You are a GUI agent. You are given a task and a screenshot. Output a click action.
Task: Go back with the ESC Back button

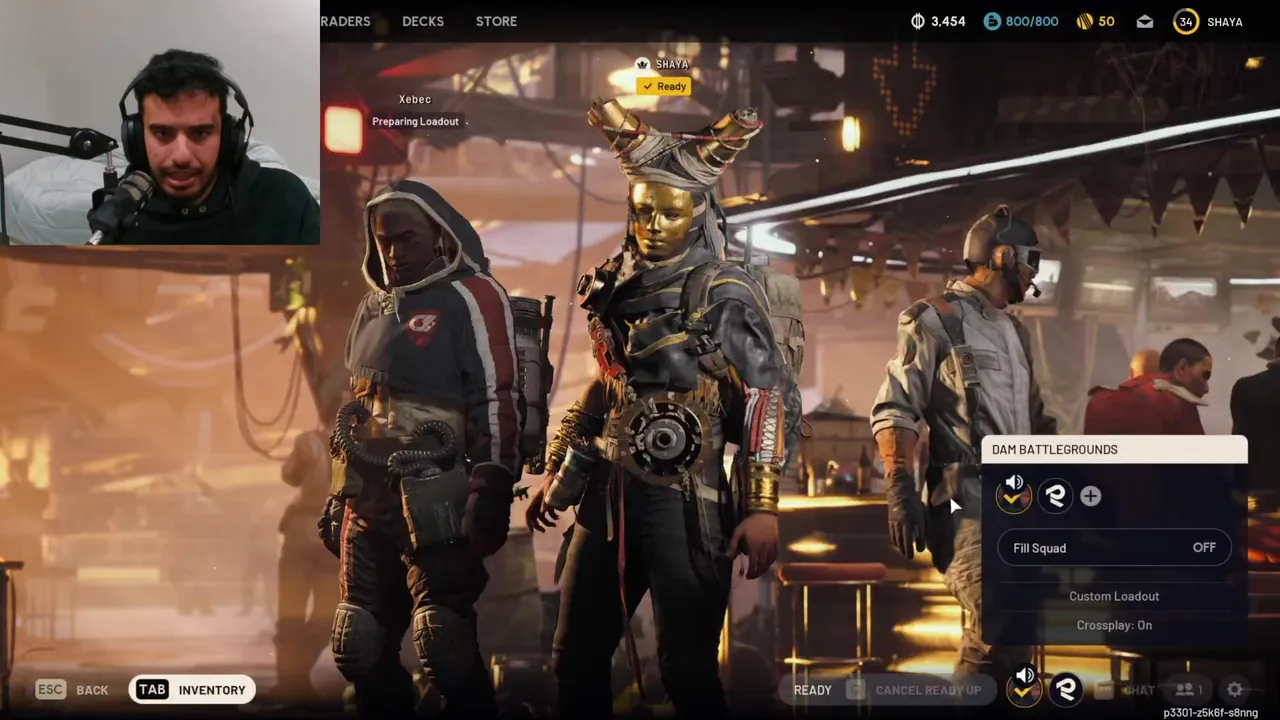[72, 690]
